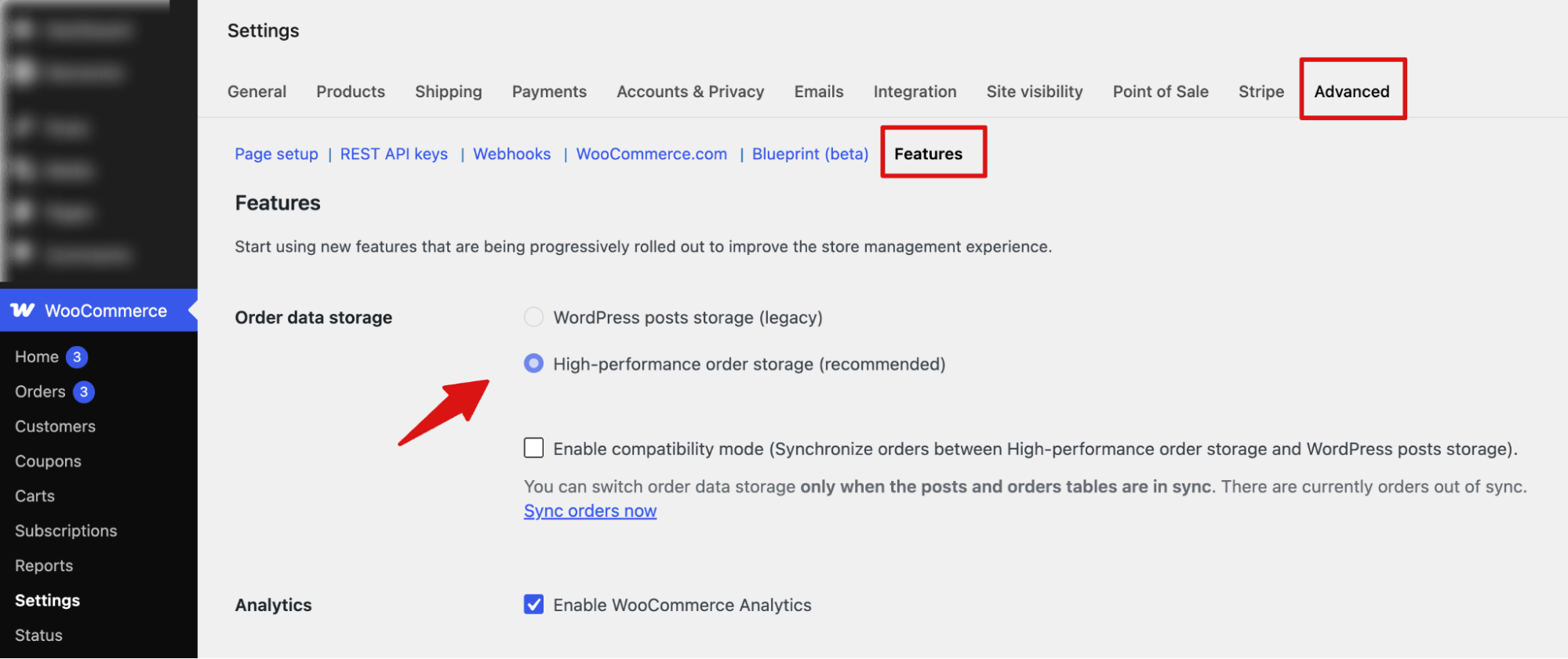Enable compatibility mode checkbox
The height and width of the screenshot is (659, 1568).
pyautogui.click(x=533, y=448)
